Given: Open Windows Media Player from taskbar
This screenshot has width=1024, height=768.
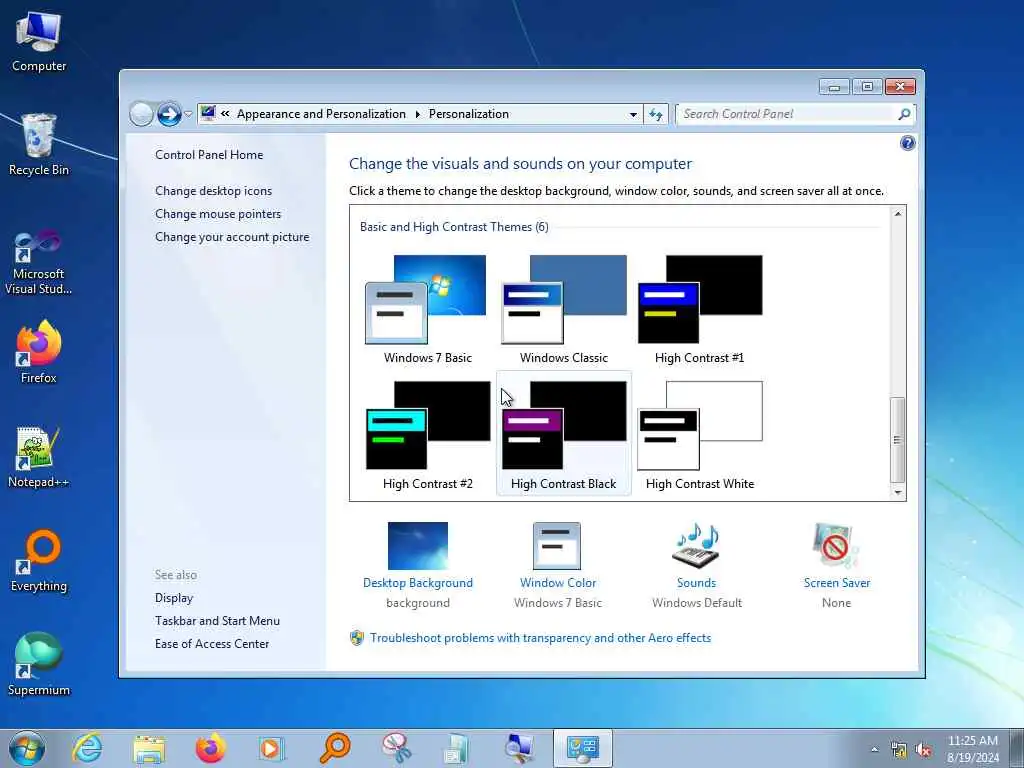Looking at the screenshot, I should (271, 748).
